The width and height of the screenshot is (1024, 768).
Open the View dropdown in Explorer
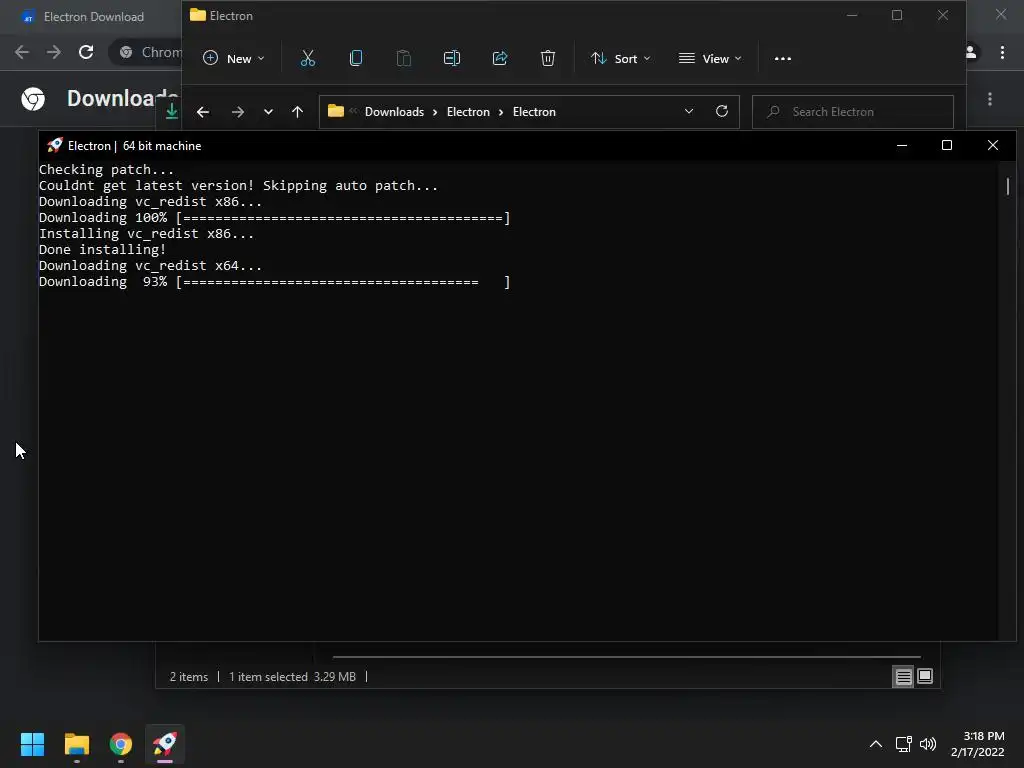point(710,58)
